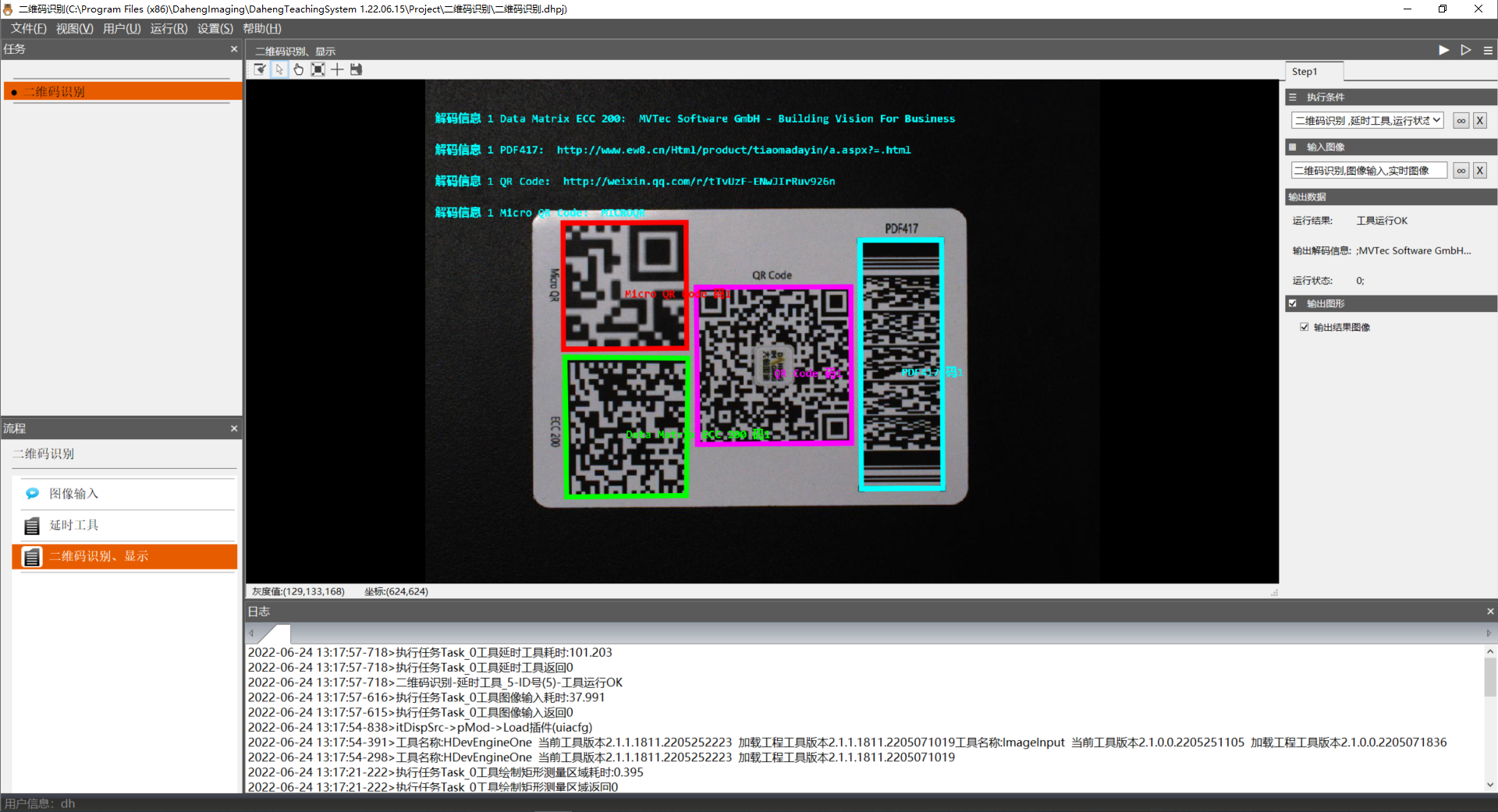Click the solid play run button
The height and width of the screenshot is (812, 1498).
(x=1444, y=50)
